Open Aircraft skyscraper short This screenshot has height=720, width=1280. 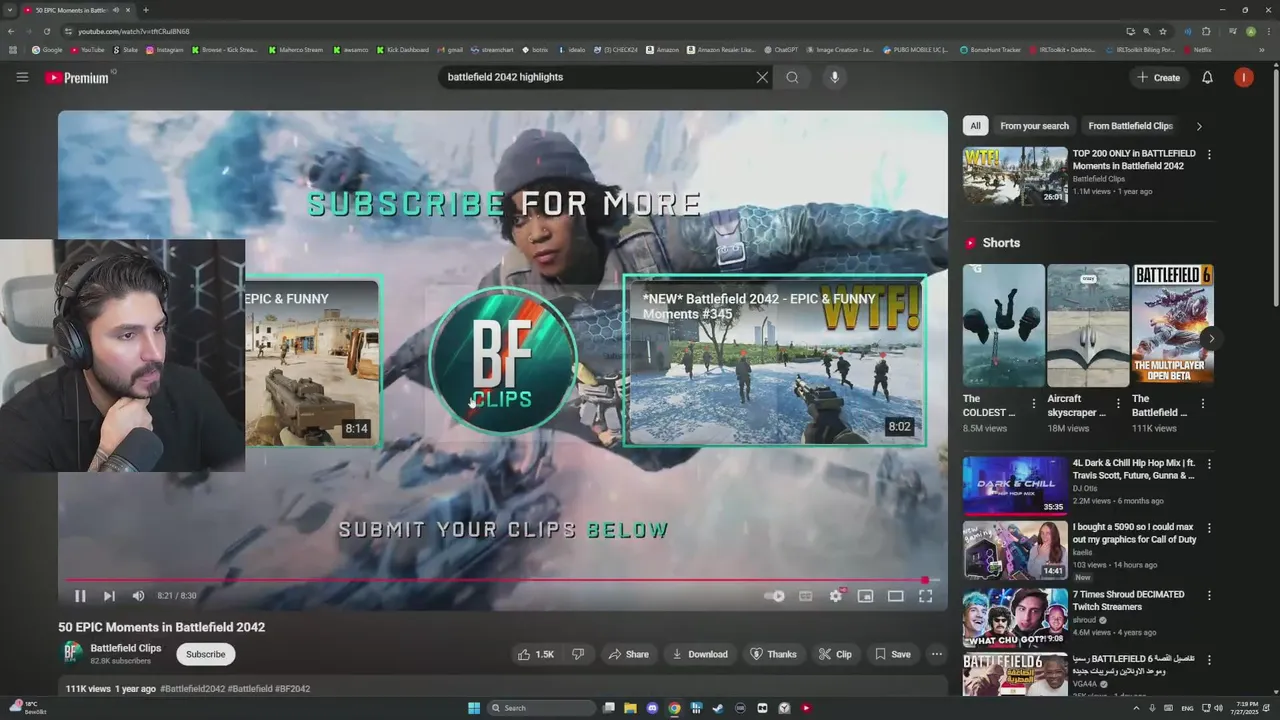(1087, 326)
